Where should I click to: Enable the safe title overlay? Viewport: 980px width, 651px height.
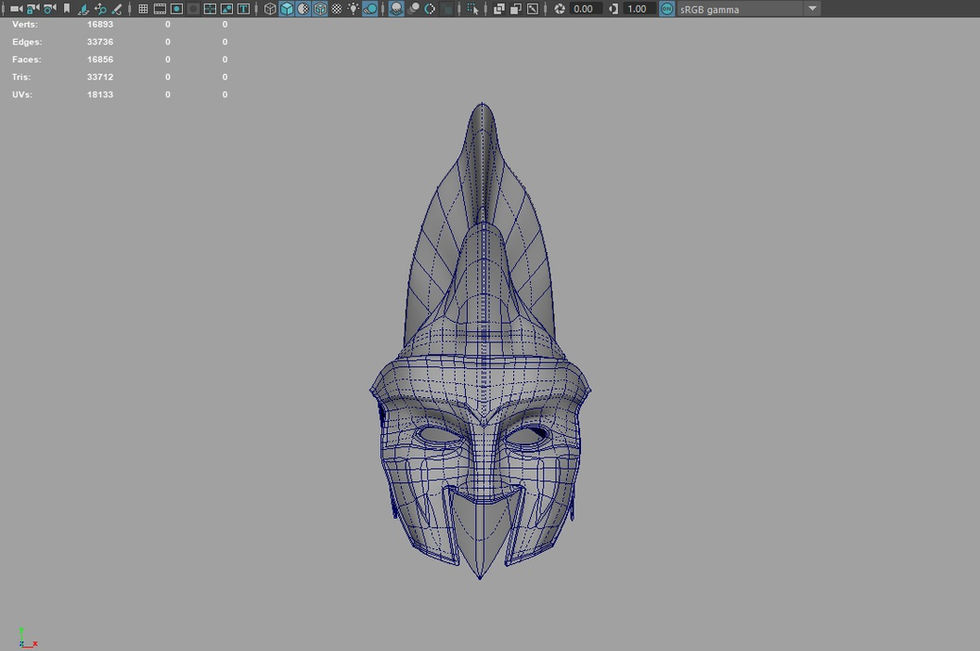tap(241, 8)
